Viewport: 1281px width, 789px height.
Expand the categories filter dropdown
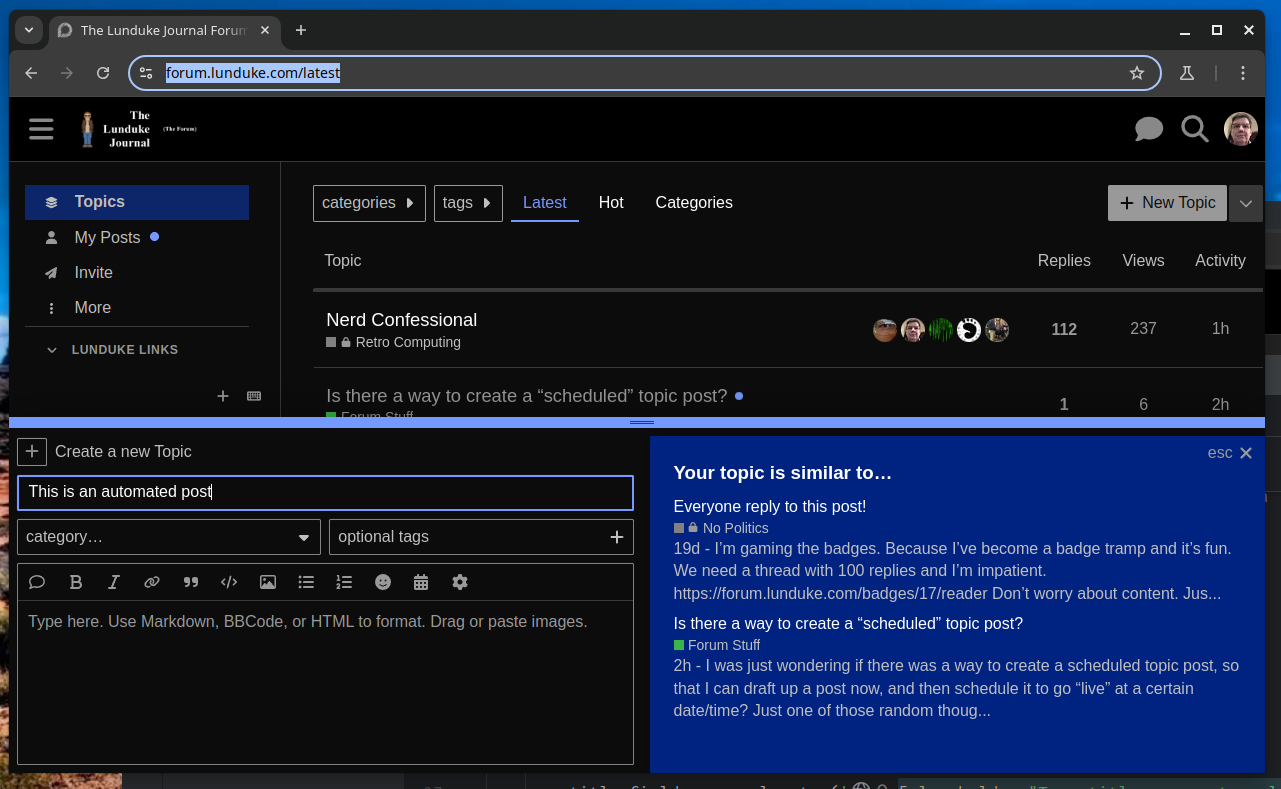[369, 203]
